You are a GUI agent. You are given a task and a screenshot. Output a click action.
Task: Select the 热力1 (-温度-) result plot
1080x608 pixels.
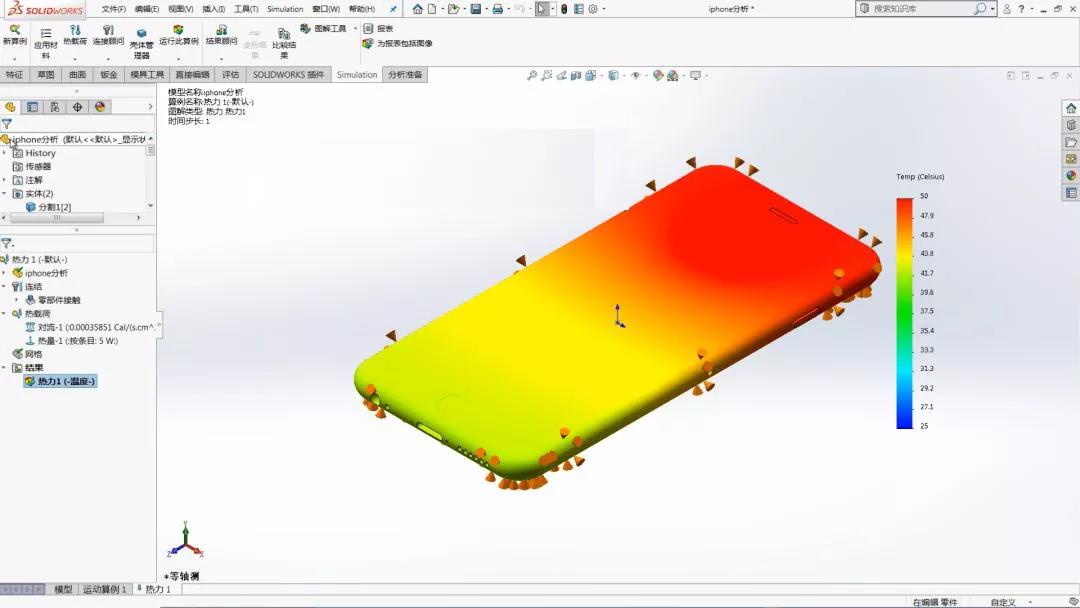[x=61, y=381]
